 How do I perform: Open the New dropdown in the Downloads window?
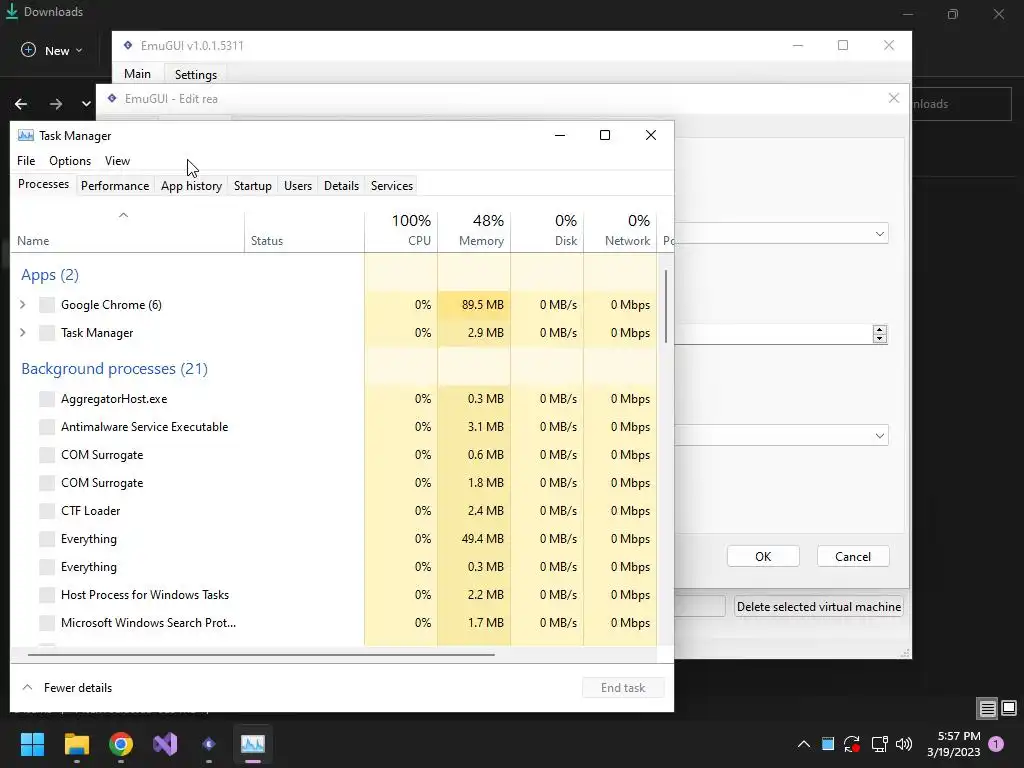[52, 50]
